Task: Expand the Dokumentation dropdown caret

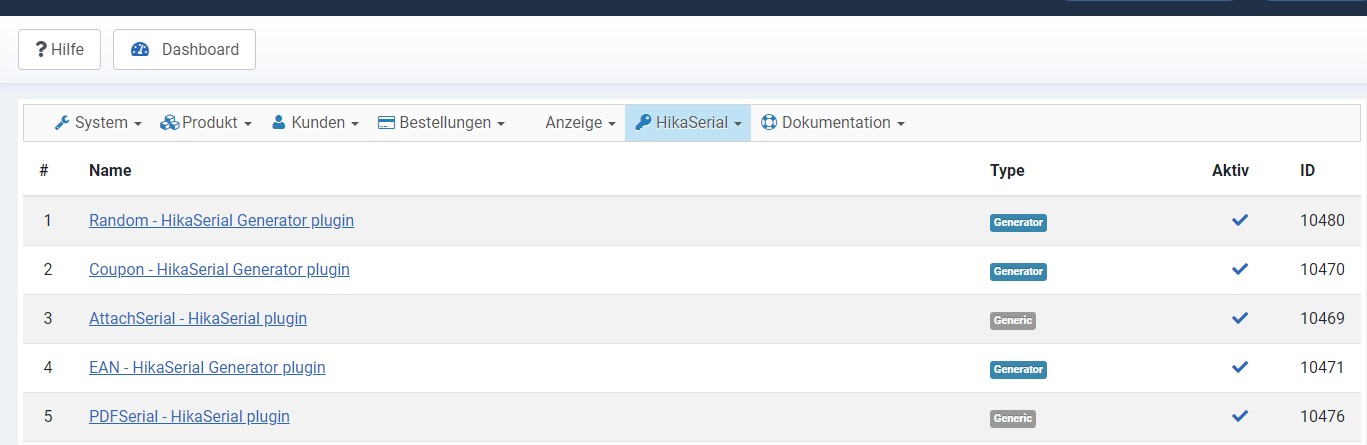Action: [x=901, y=124]
